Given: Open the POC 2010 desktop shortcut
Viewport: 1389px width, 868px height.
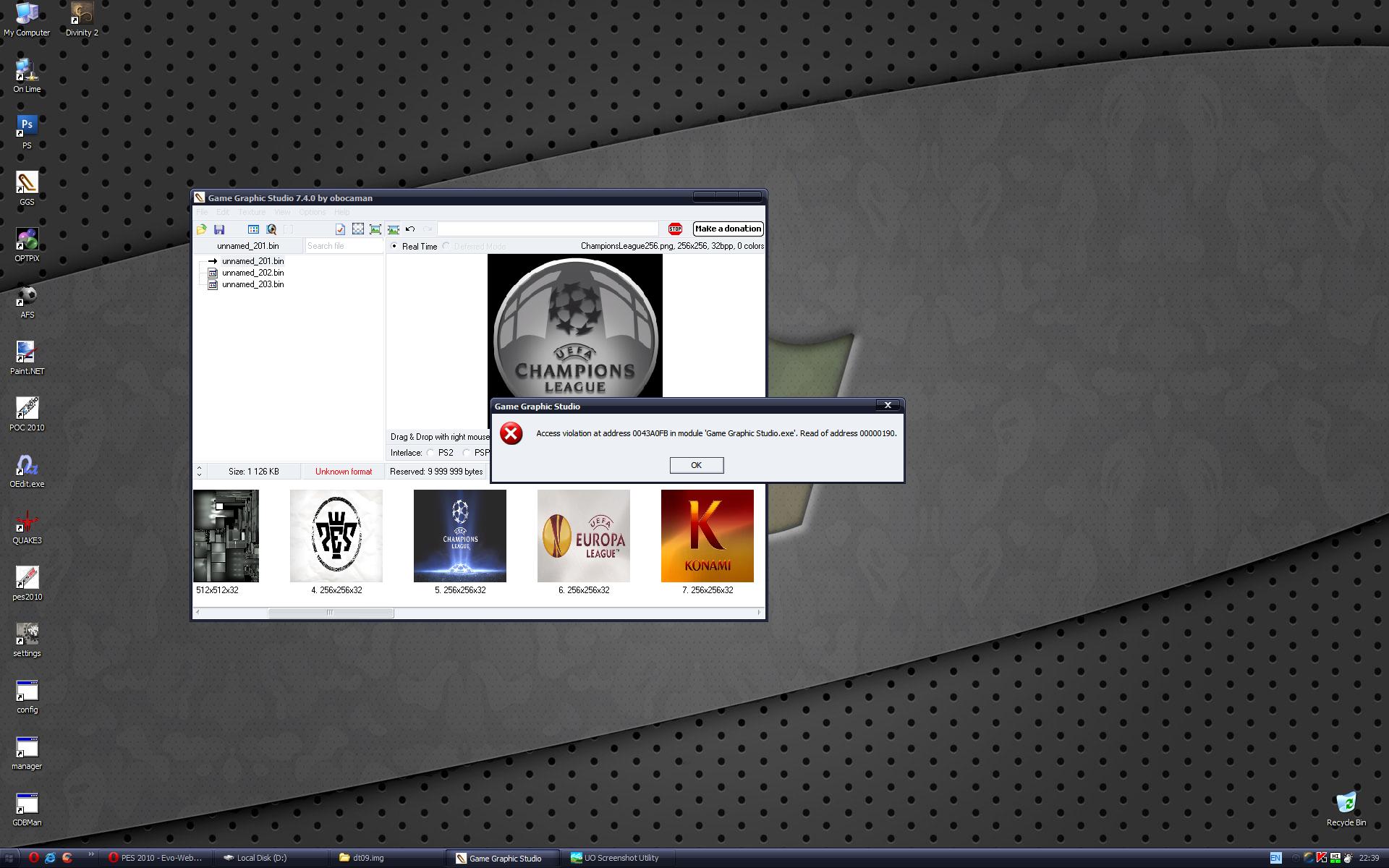Looking at the screenshot, I should tap(27, 414).
